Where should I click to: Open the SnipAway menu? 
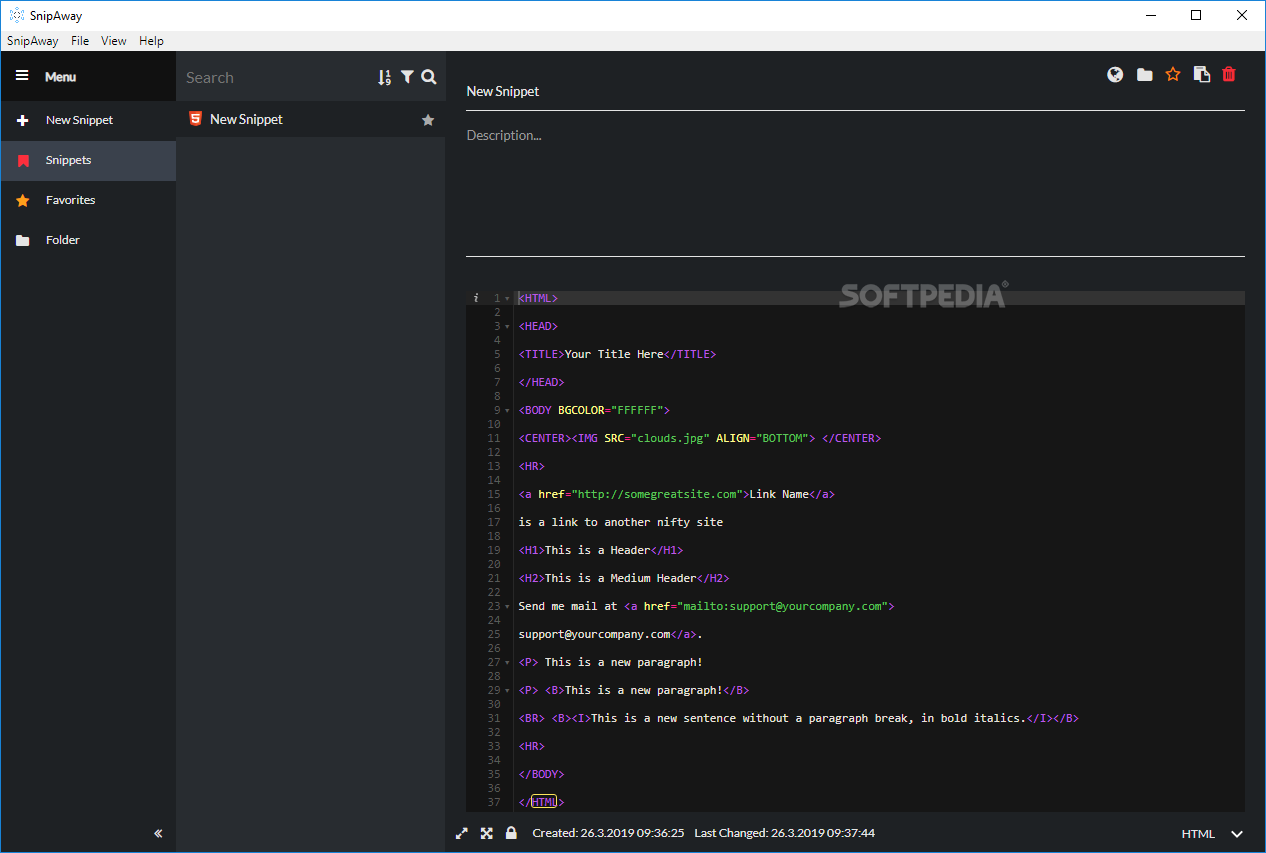[x=33, y=41]
